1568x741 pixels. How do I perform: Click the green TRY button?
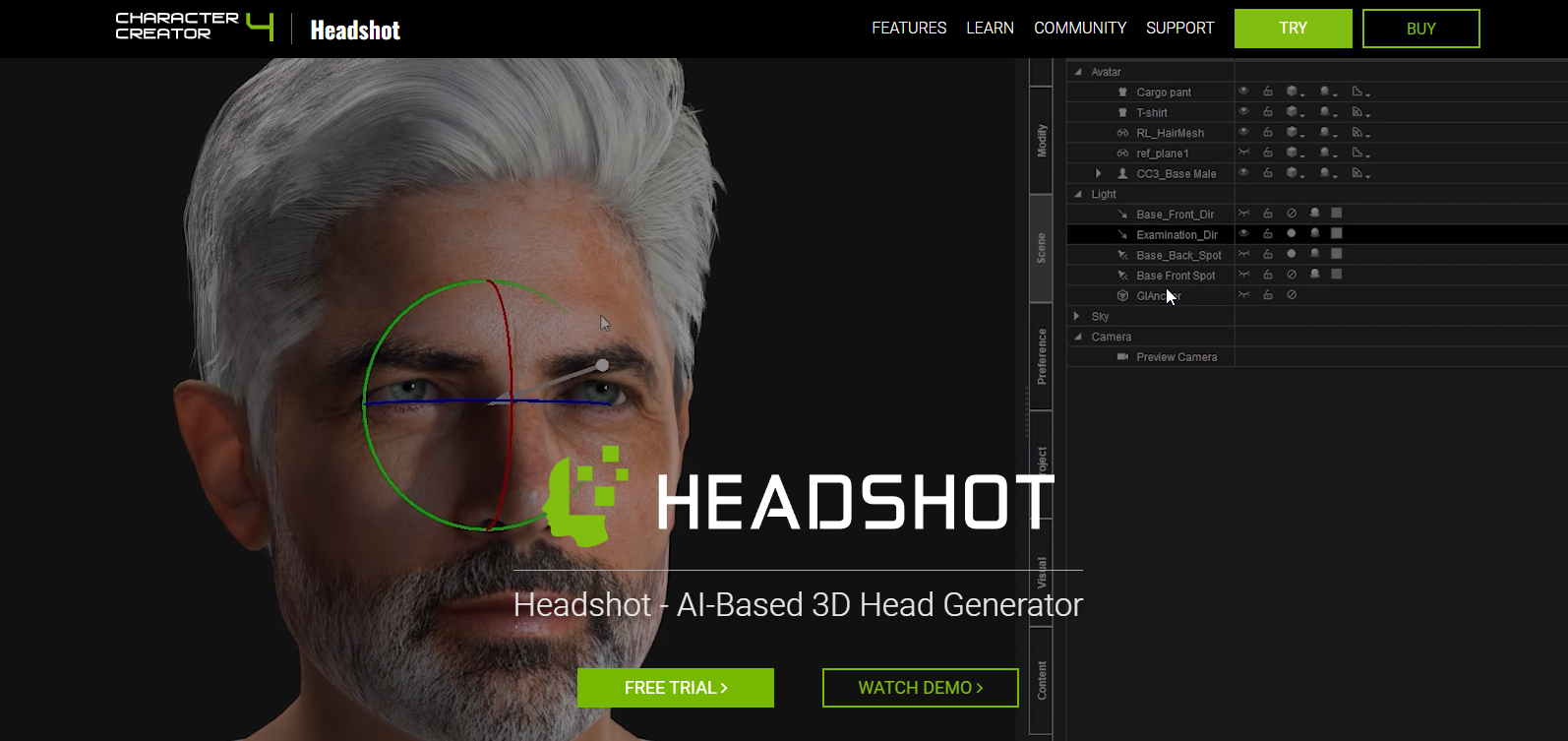[x=1294, y=29]
